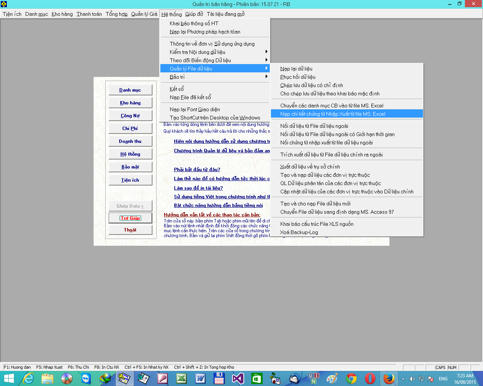Select Tạo và cho nạp File dữ liệu mới

click(347, 204)
